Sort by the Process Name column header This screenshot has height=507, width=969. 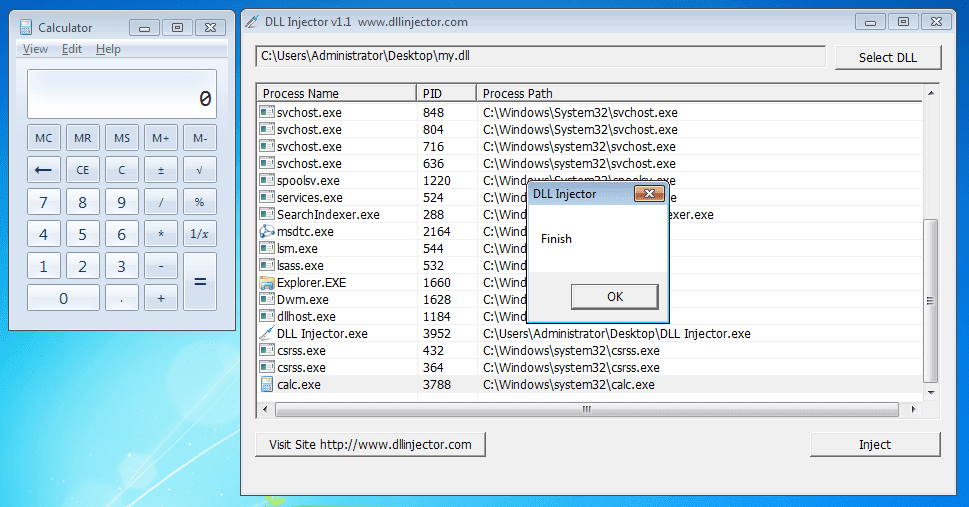tap(337, 93)
